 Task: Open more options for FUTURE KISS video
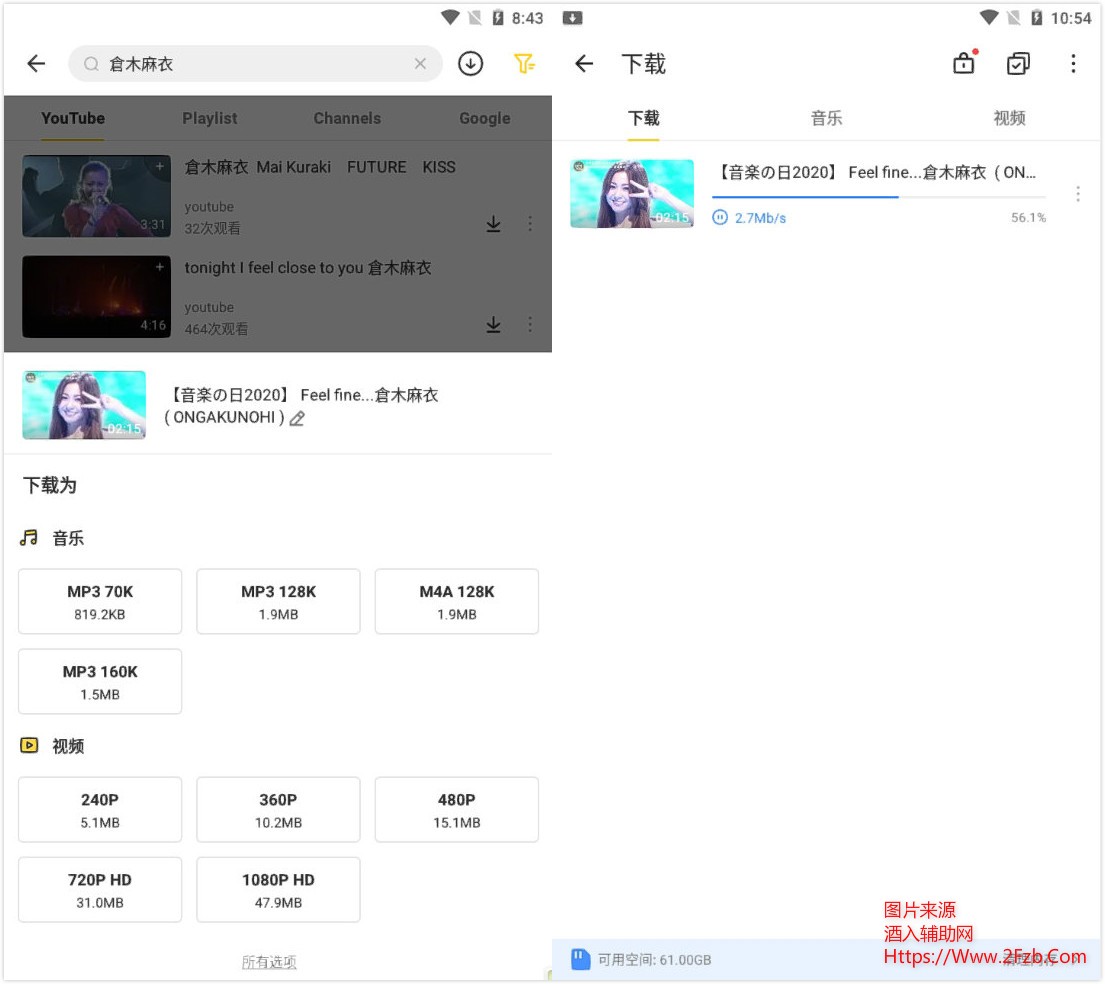pyautogui.click(x=530, y=224)
